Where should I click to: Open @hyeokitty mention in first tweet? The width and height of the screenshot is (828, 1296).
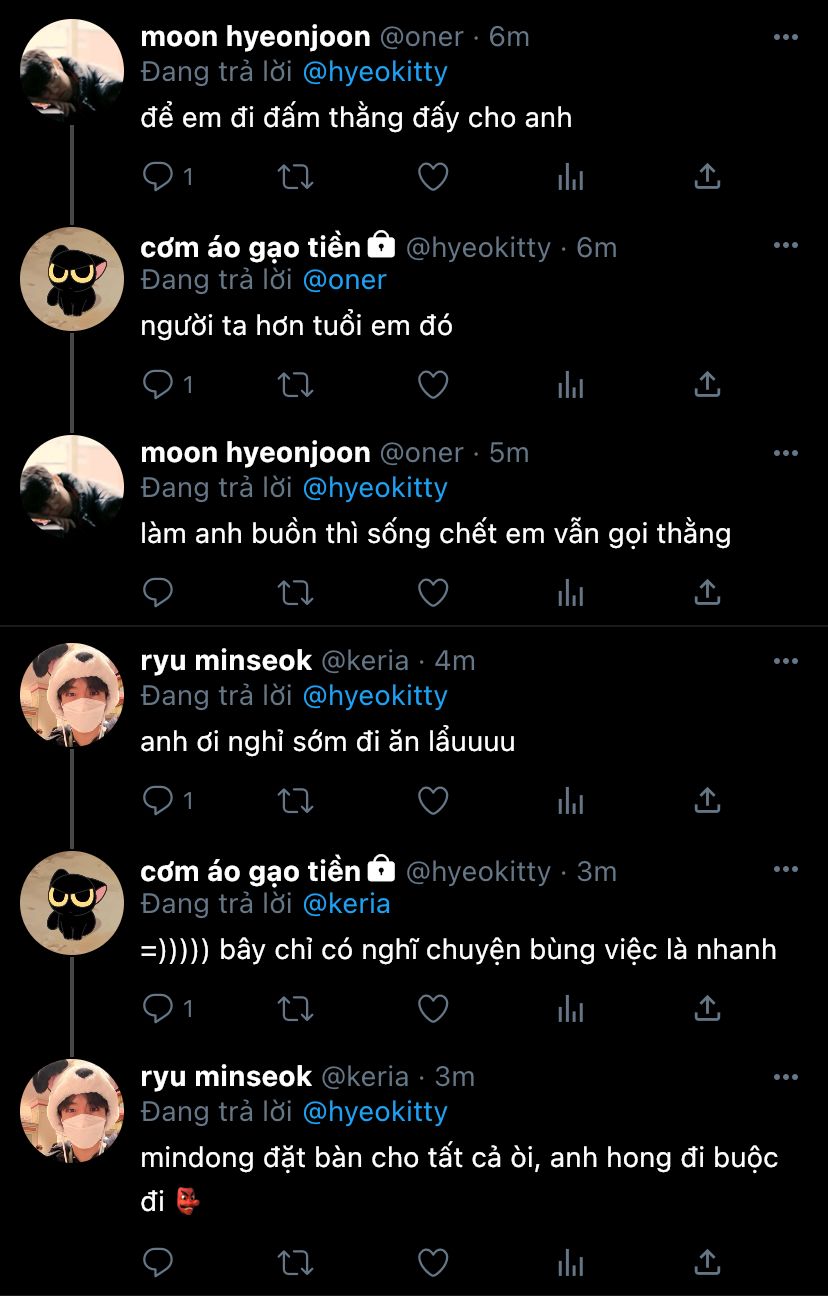tap(374, 72)
